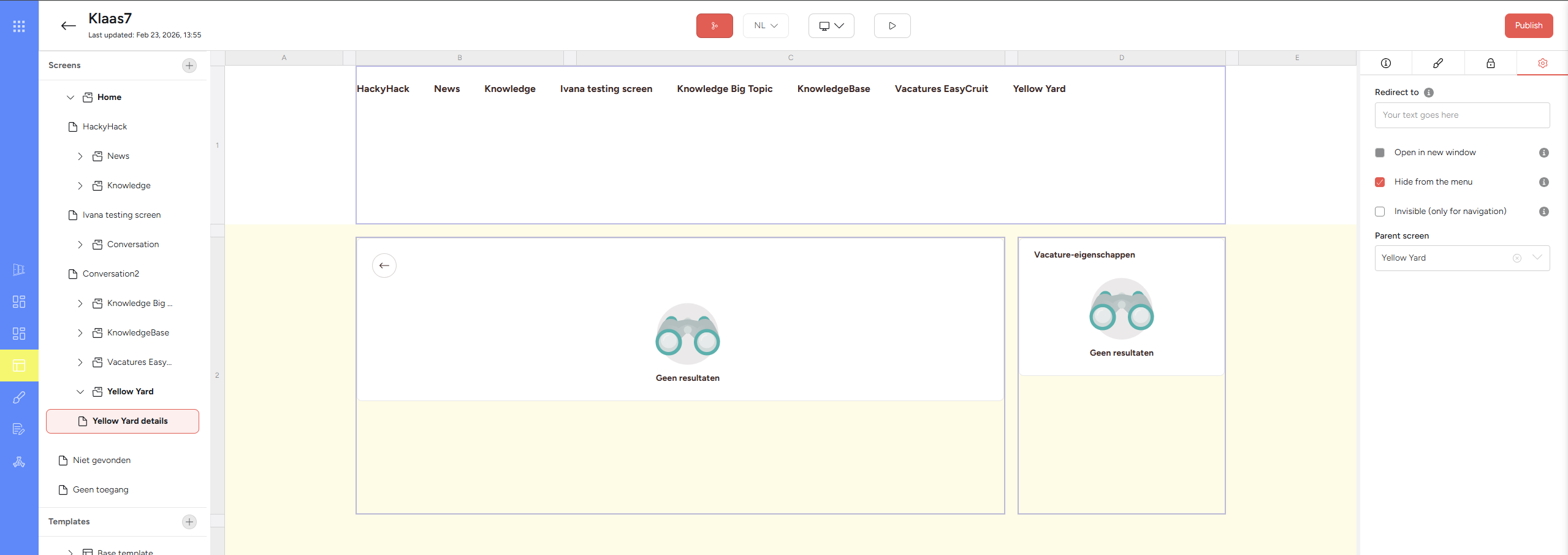This screenshot has height=555, width=1568.
Task: Click the large binoculars Geen resultaten image
Action: (x=688, y=335)
